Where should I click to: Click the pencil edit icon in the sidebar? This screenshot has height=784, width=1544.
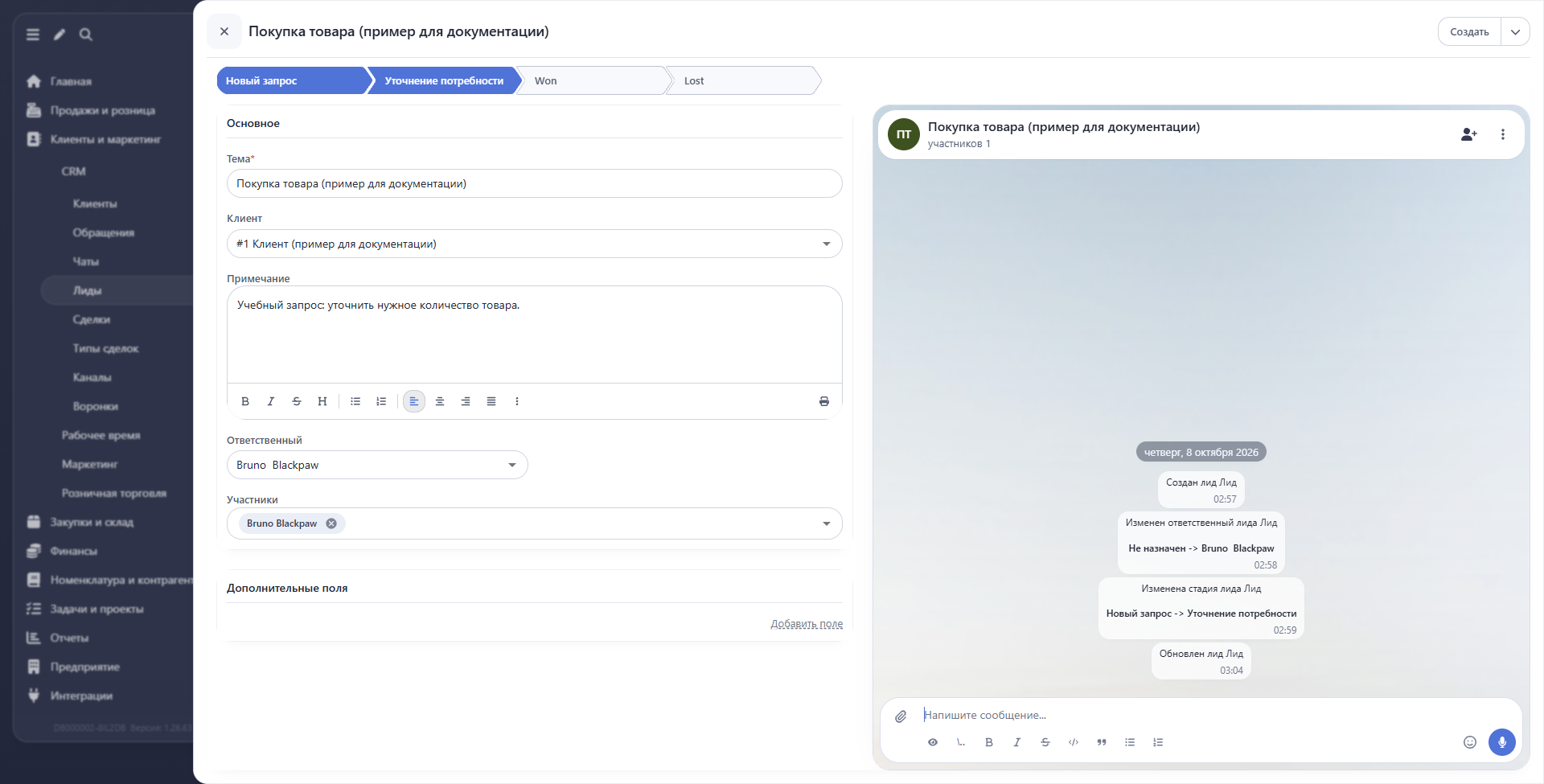click(x=60, y=35)
